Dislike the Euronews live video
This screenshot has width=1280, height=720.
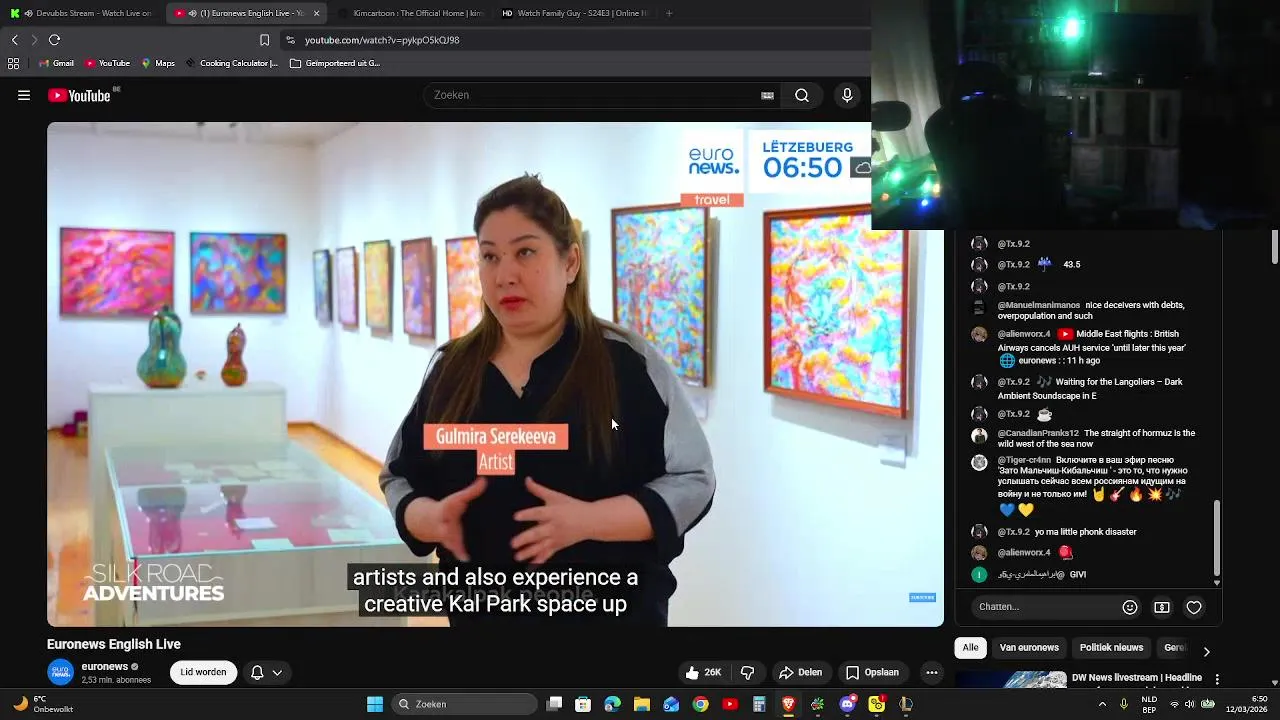(x=747, y=672)
